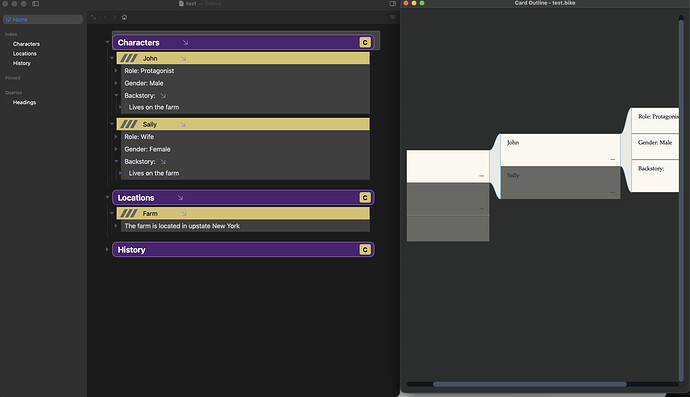This screenshot has width=690, height=397.
Task: Toggle the inspector panel icon at top right
Action: (x=393, y=4)
